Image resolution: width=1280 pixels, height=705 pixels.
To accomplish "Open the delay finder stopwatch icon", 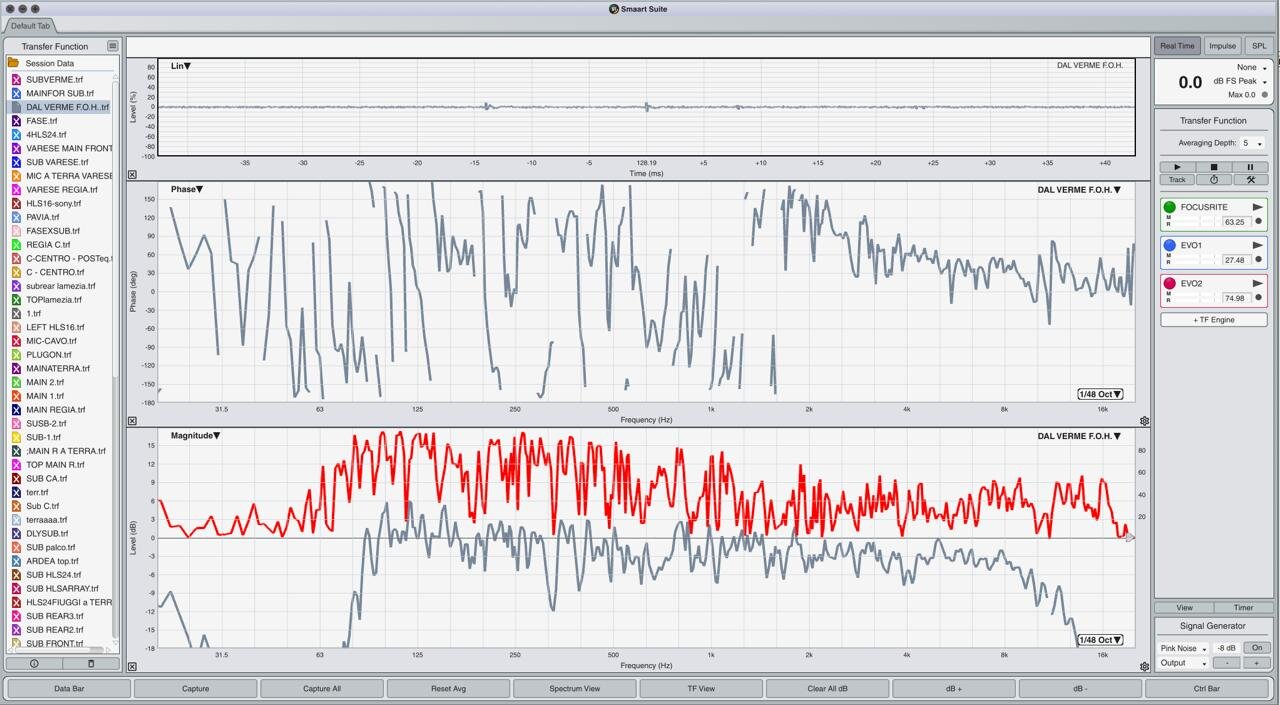I will tap(1214, 180).
